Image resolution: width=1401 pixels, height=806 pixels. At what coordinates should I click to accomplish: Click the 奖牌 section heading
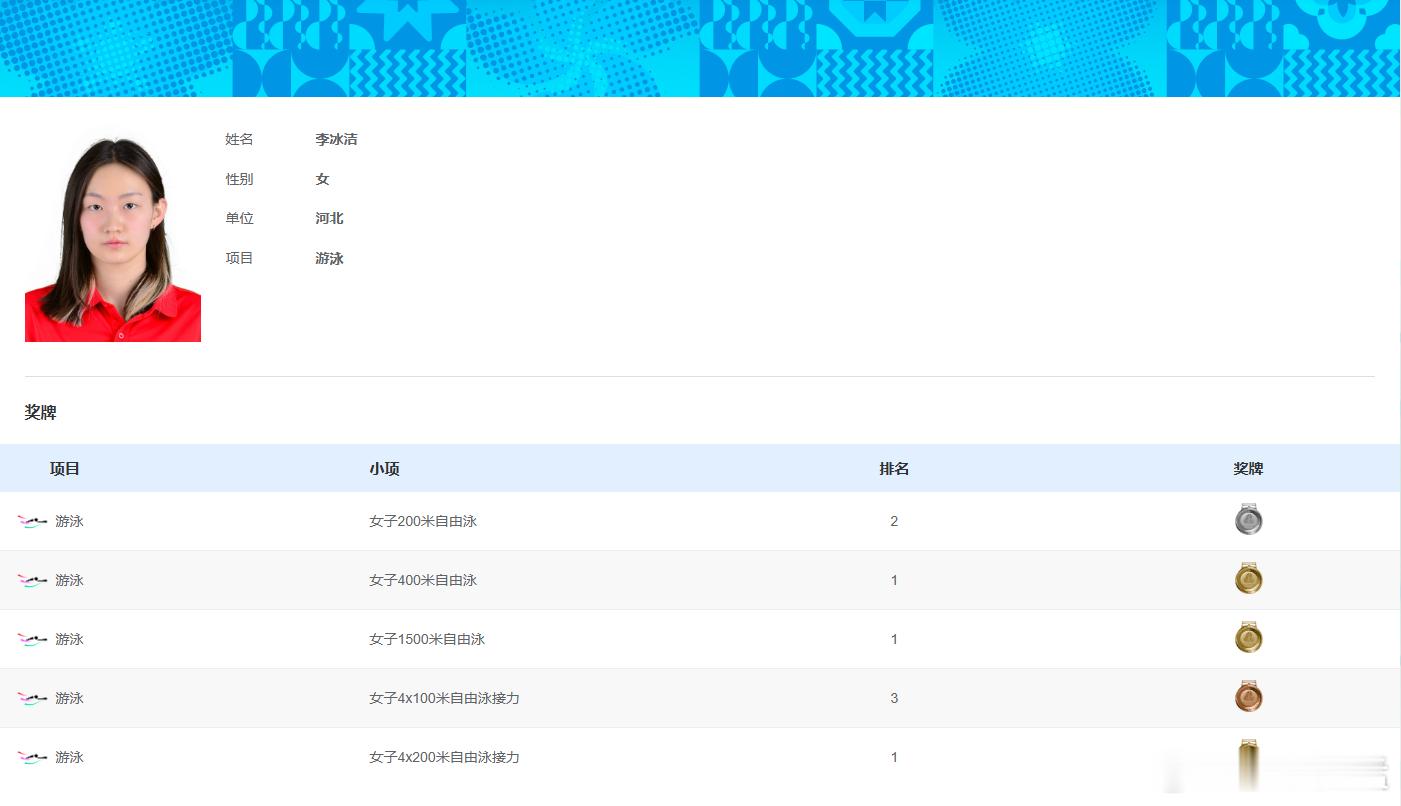[x=41, y=412]
